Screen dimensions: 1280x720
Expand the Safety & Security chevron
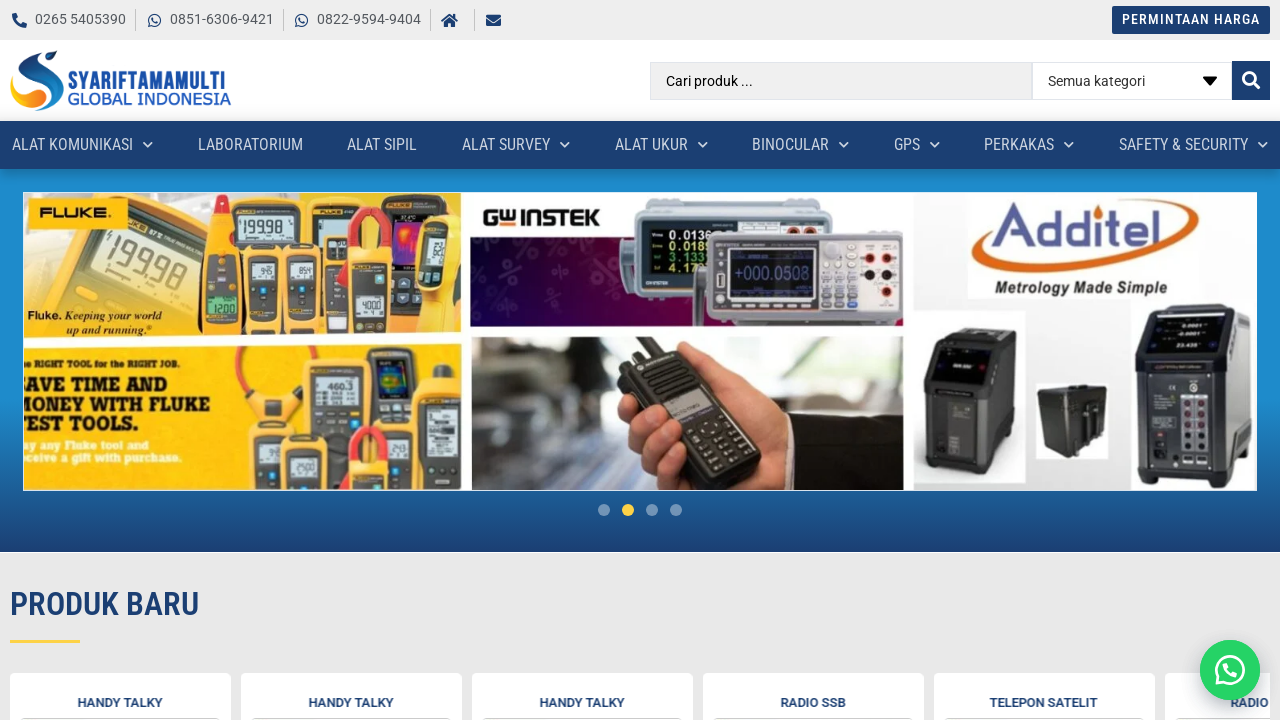click(x=1263, y=145)
